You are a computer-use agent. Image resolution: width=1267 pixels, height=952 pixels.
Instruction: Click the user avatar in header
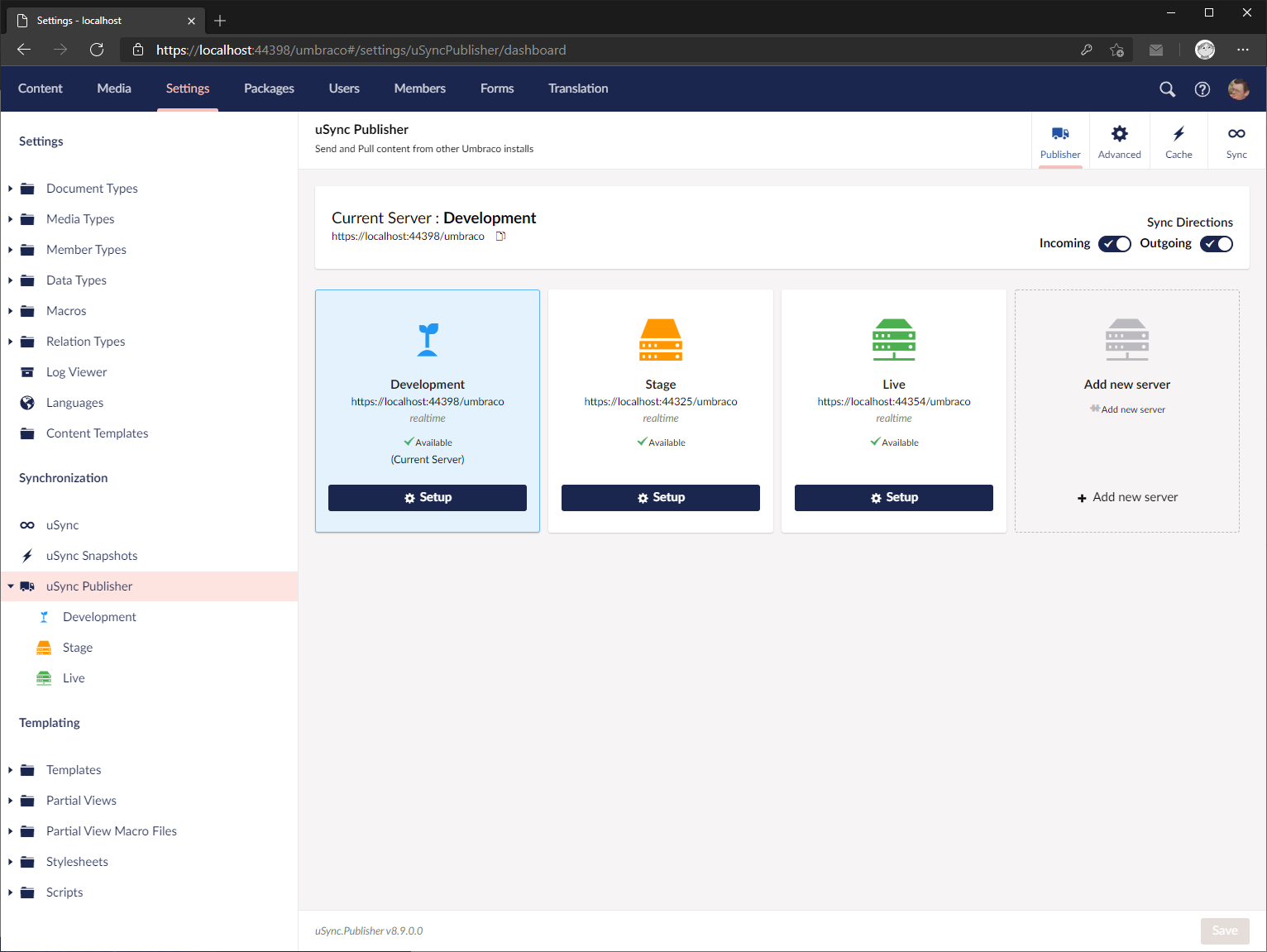tap(1238, 89)
